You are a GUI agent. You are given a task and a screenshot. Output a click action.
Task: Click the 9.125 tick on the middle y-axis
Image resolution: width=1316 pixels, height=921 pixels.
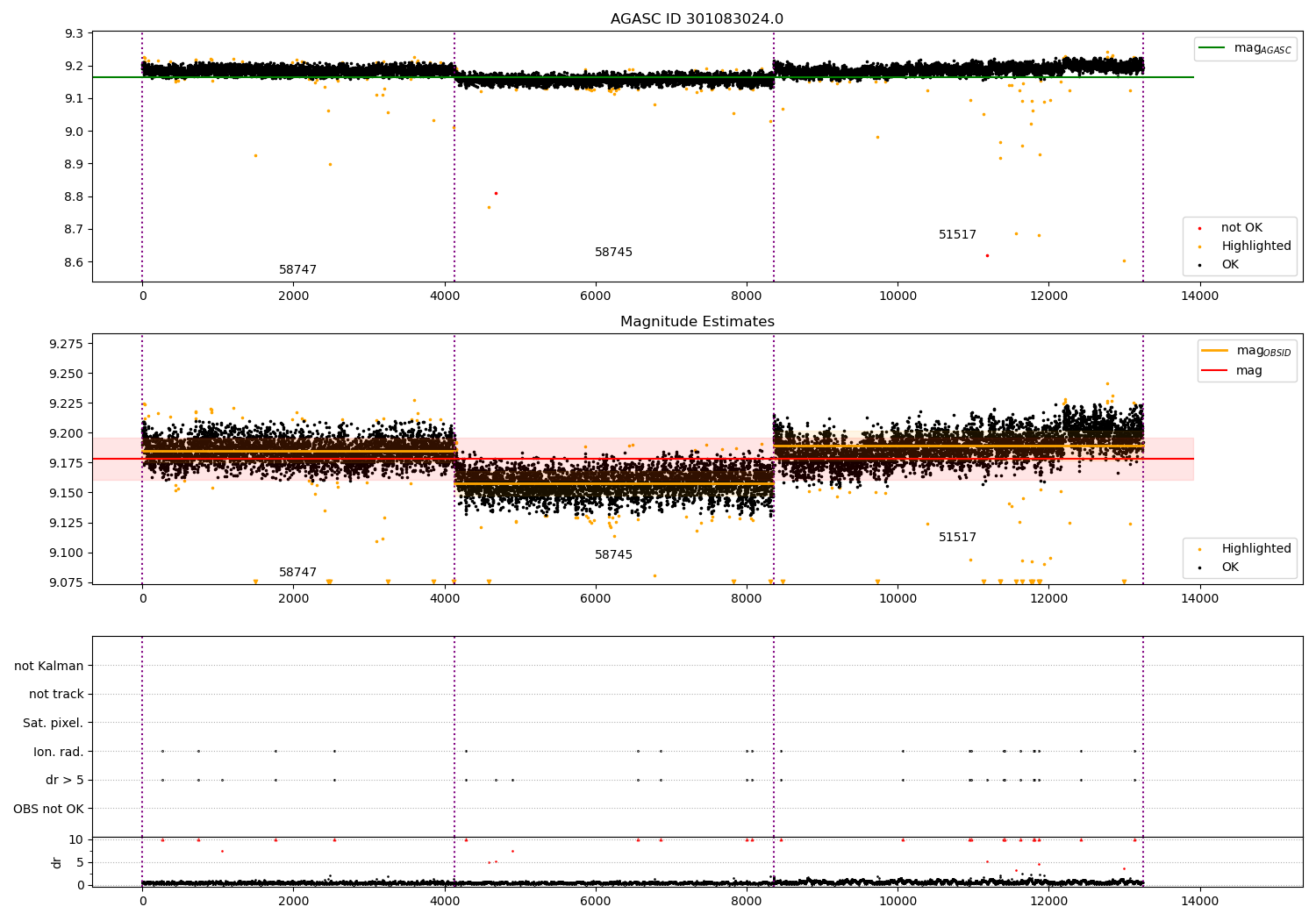coord(66,523)
